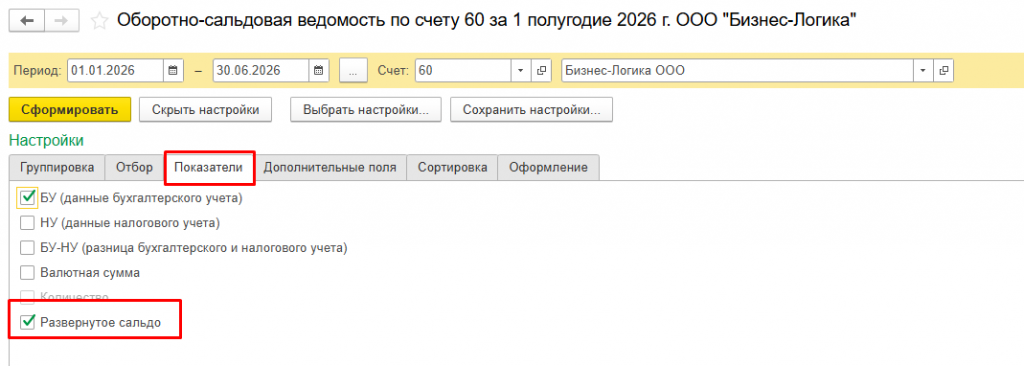
Task: Expand the organization Бизнес-Логика ООО dropdown
Action: (923, 71)
